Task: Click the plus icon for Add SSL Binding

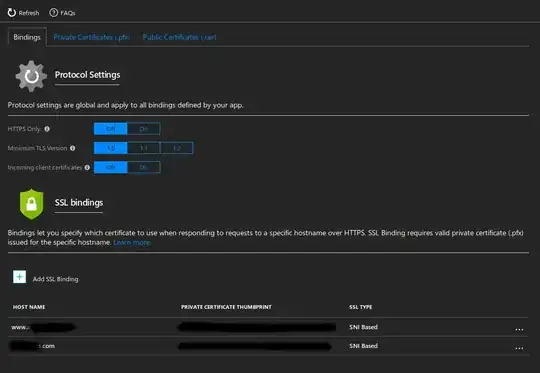Action: tap(19, 277)
